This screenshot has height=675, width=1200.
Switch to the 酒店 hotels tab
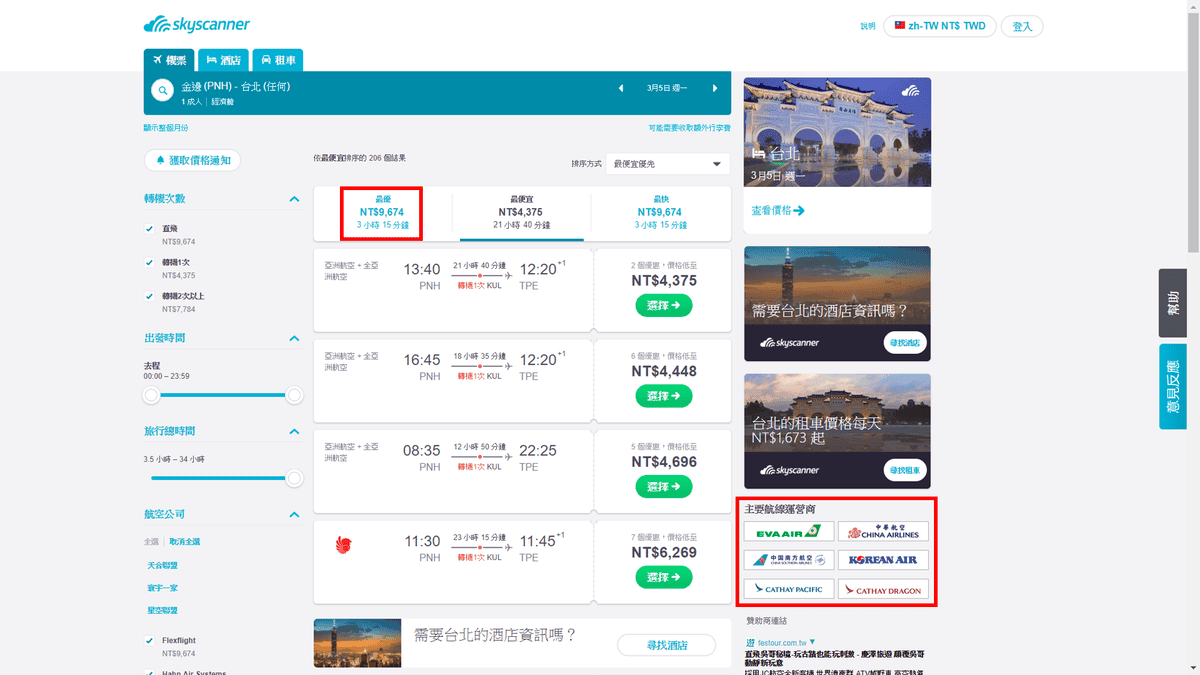coord(223,60)
